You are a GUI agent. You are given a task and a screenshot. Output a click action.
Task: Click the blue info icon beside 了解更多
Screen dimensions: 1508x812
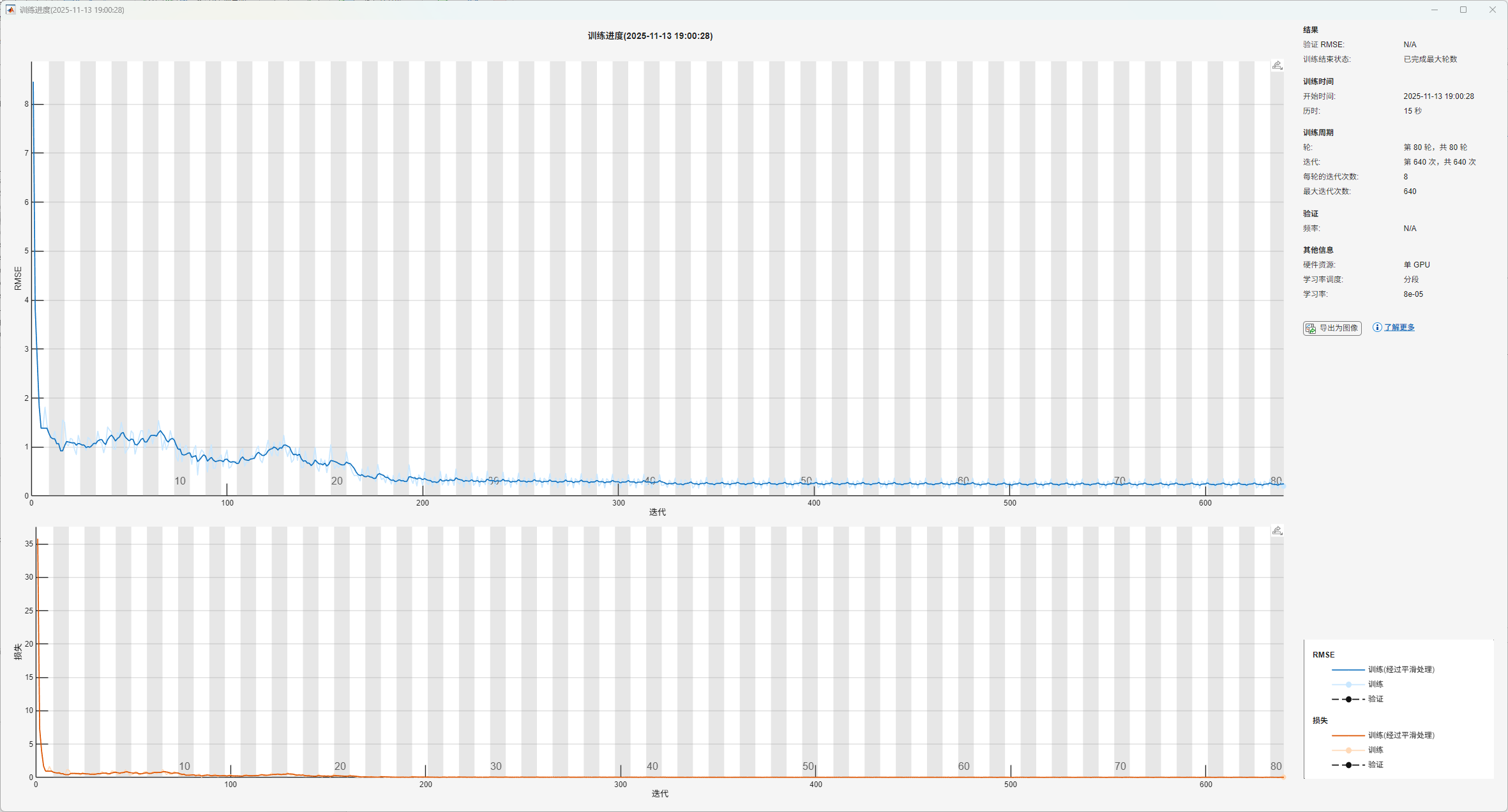(x=1377, y=327)
